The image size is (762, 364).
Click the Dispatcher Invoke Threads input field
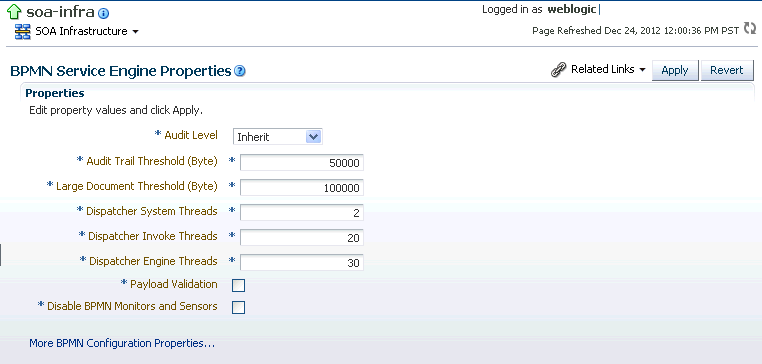302,238
